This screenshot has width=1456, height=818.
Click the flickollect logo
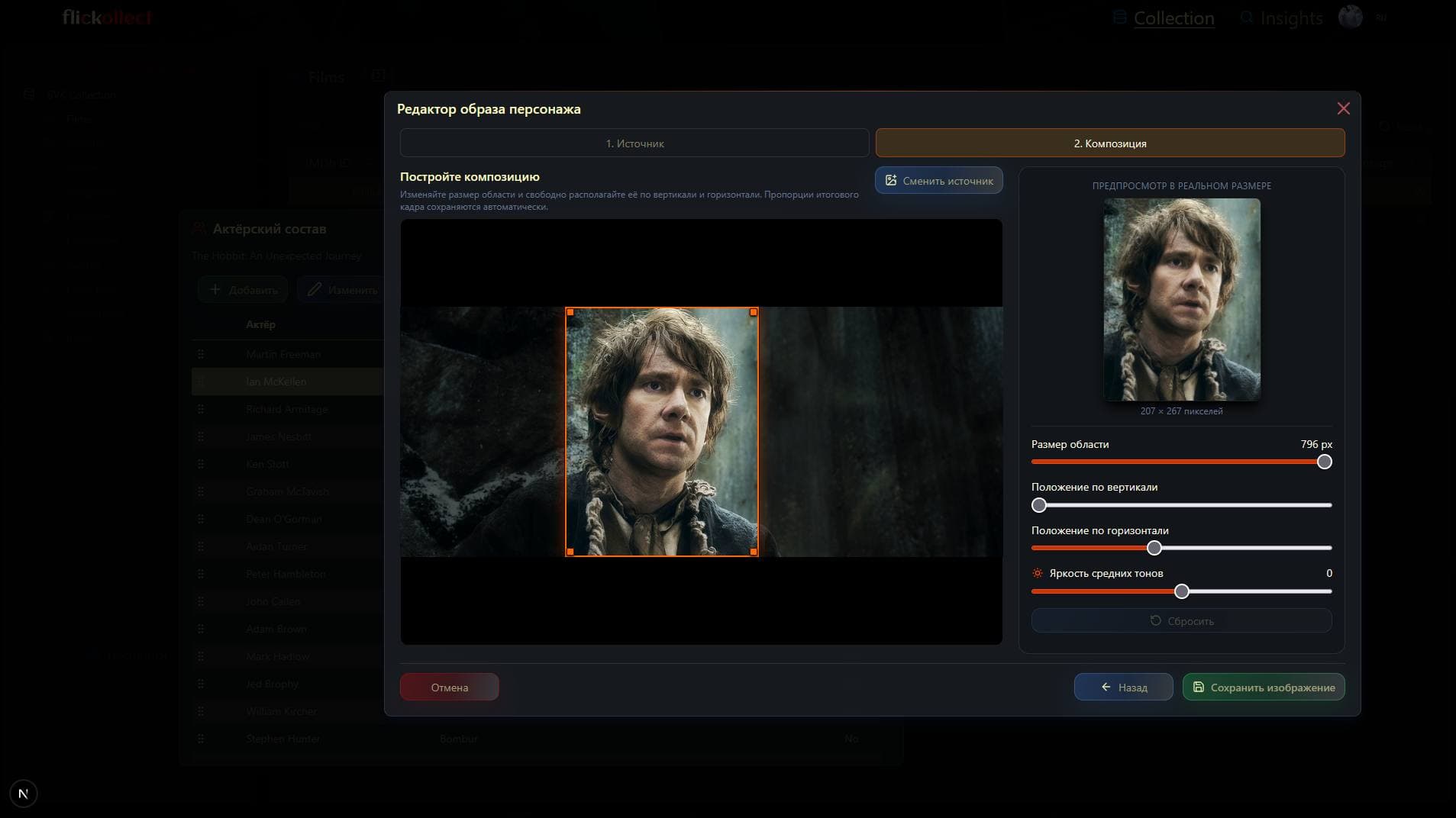point(108,17)
